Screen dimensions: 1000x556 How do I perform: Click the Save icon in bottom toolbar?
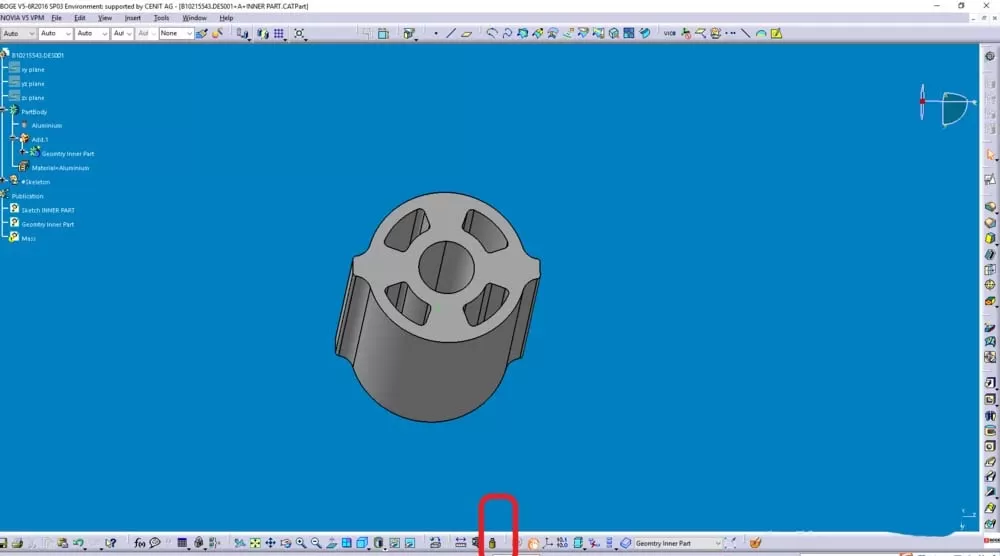pyautogui.click(x=3, y=543)
